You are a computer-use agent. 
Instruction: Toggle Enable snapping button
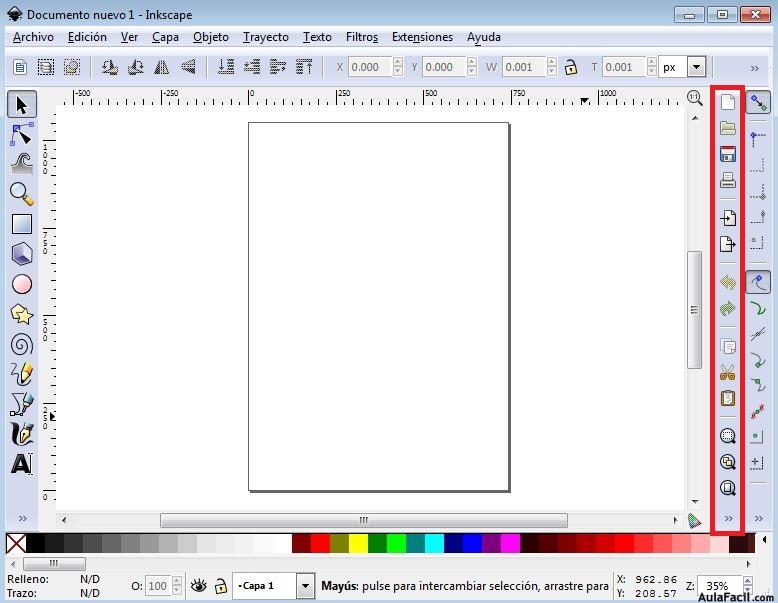point(758,102)
